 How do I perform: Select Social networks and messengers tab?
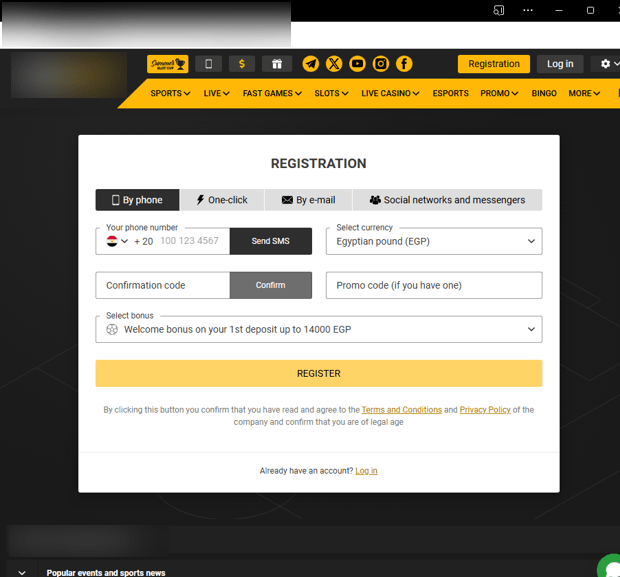tap(447, 200)
